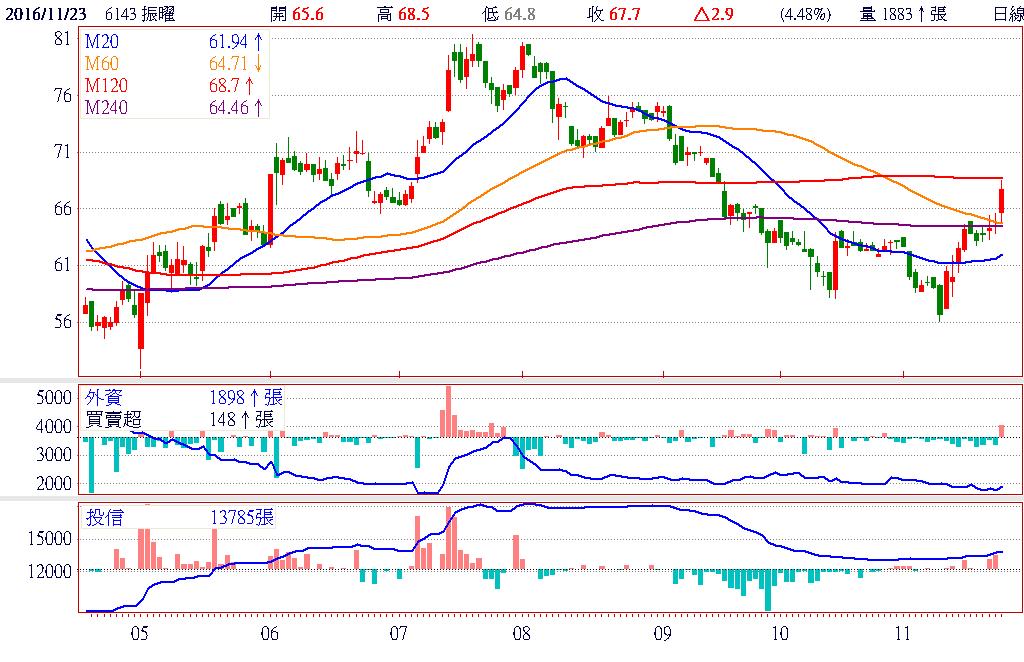Click the high price 高 68.5
This screenshot has width=1024, height=662.
pos(403,14)
